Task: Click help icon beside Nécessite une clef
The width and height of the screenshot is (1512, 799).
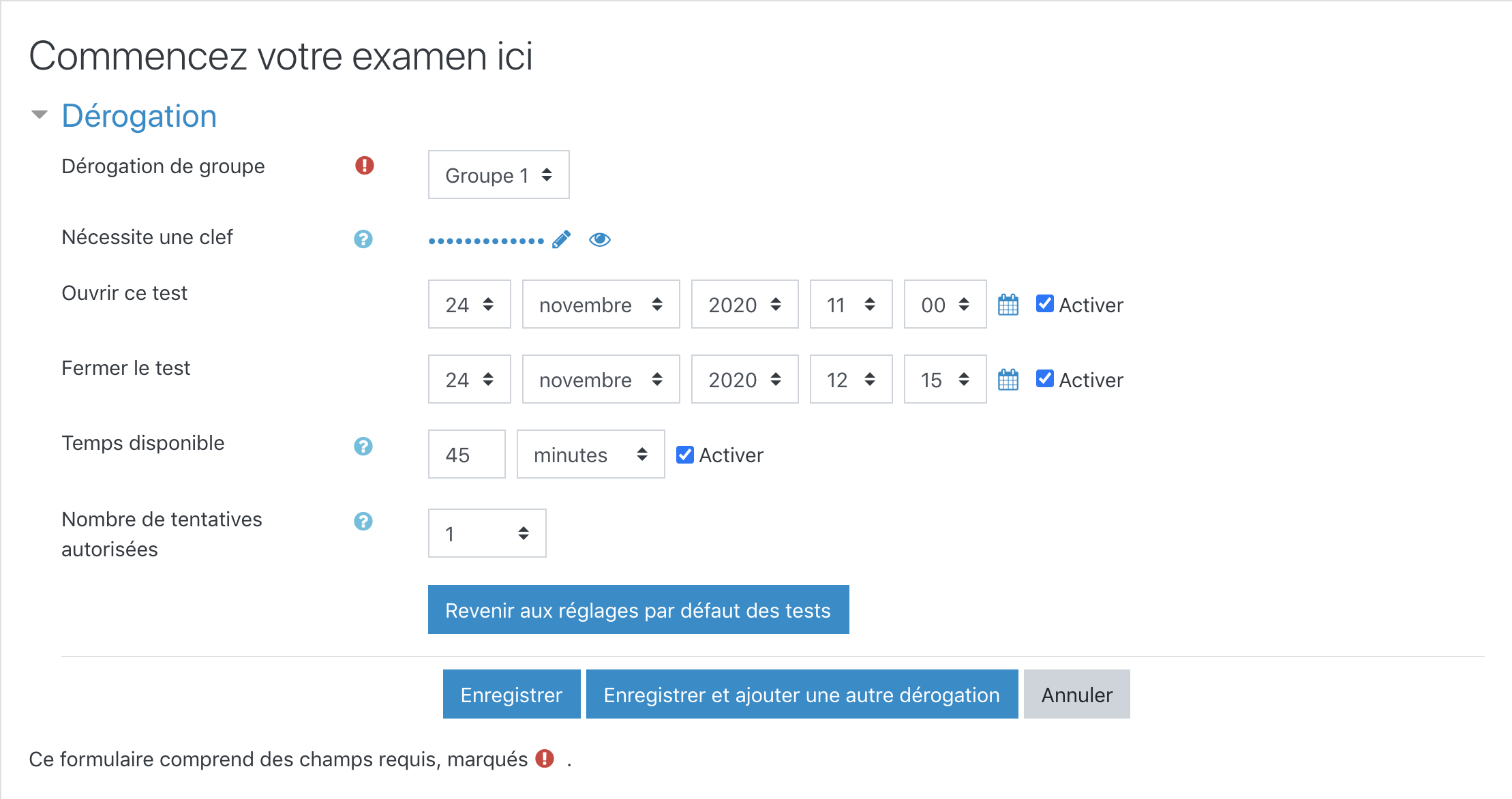Action: (363, 239)
